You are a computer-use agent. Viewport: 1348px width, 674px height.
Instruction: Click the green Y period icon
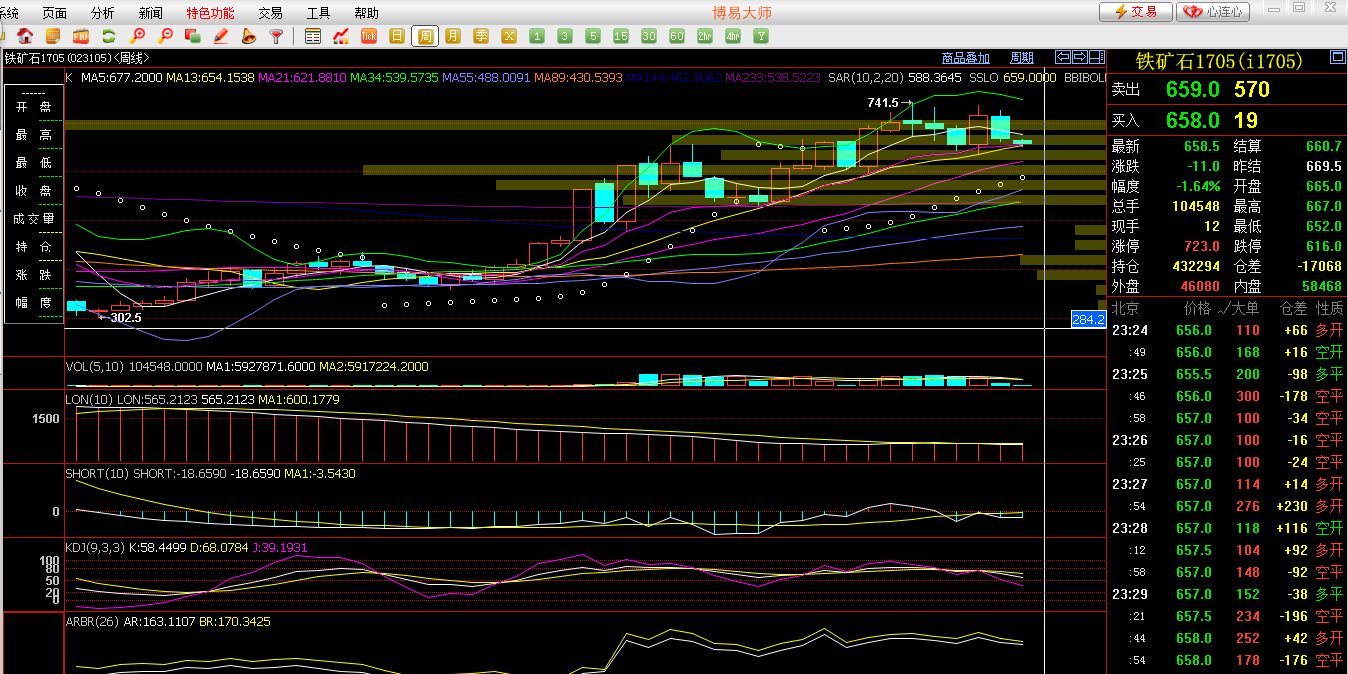click(x=761, y=36)
